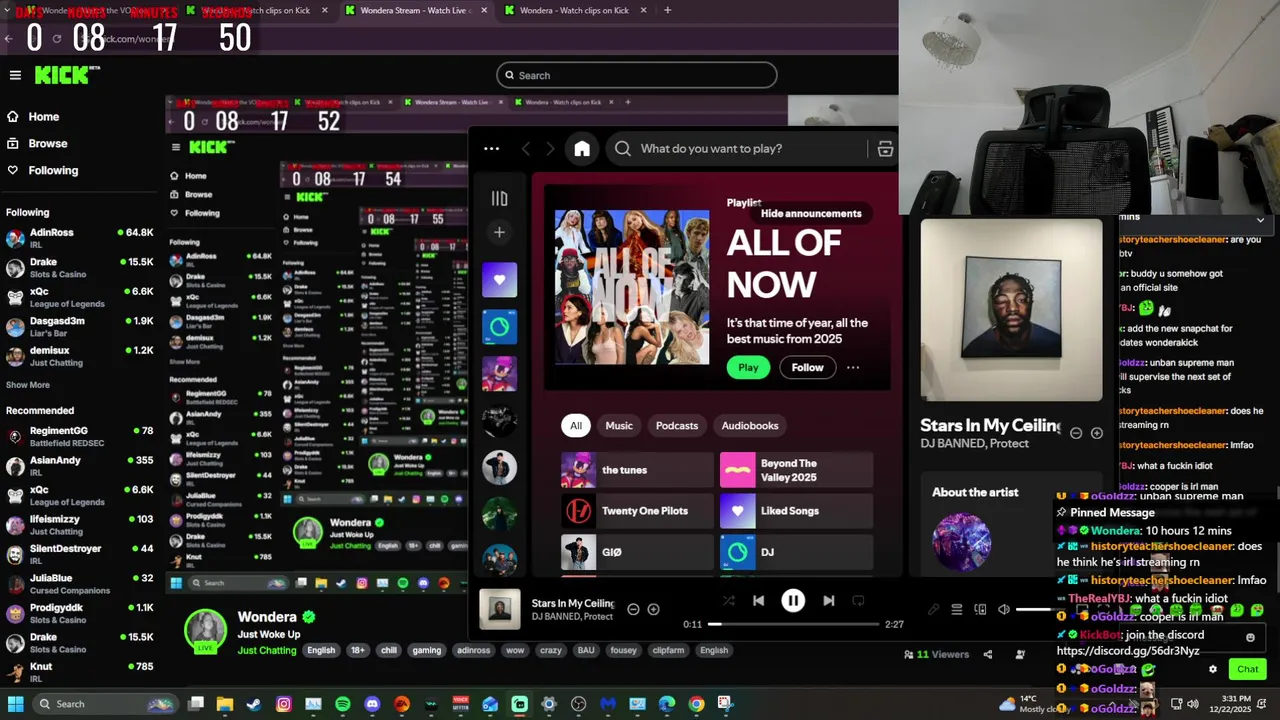This screenshot has height=720, width=1280.
Task: Open Liked Songs heart tile in Spotify sidebar
Action: tap(499, 280)
